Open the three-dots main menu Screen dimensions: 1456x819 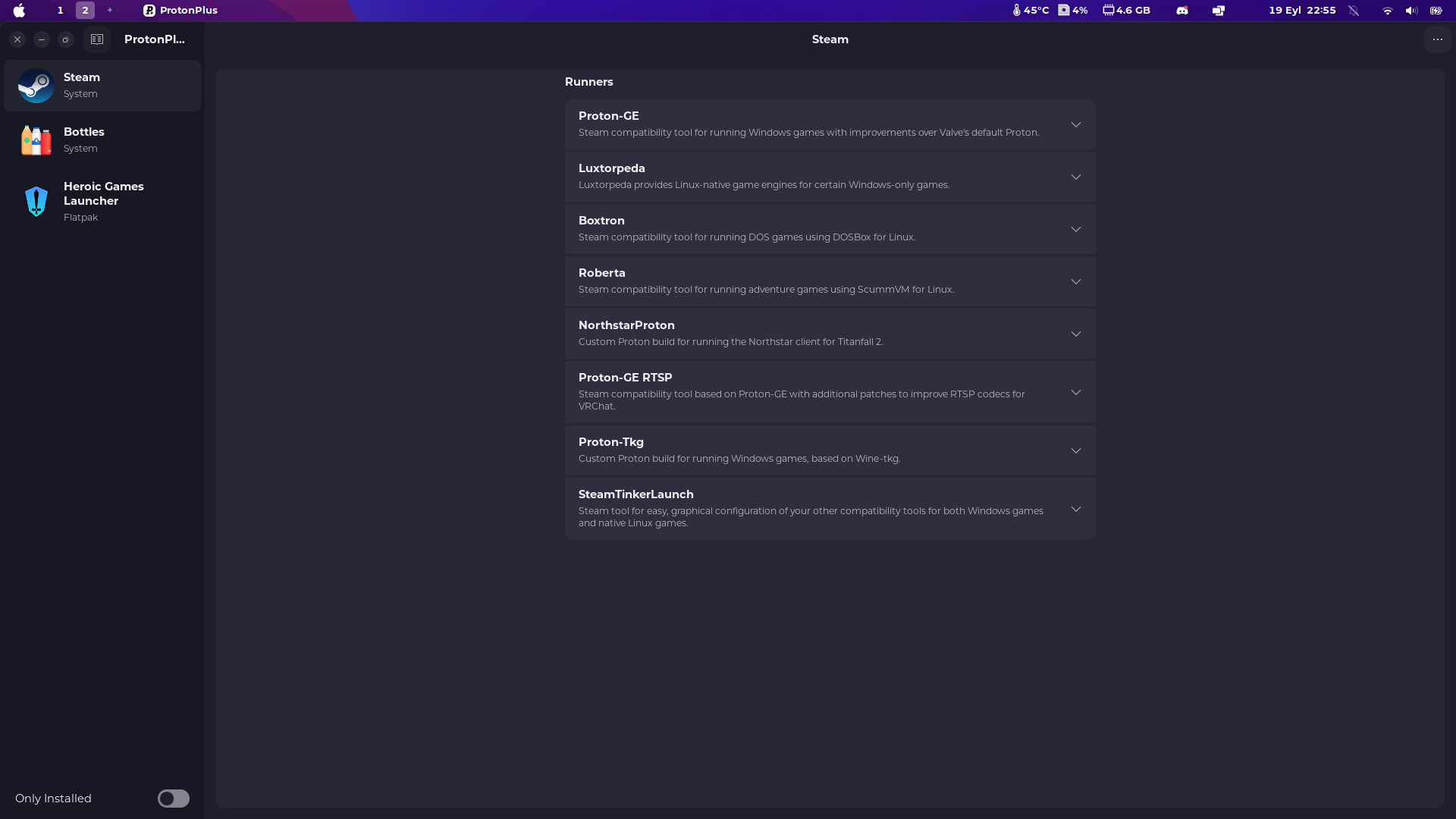[1437, 39]
